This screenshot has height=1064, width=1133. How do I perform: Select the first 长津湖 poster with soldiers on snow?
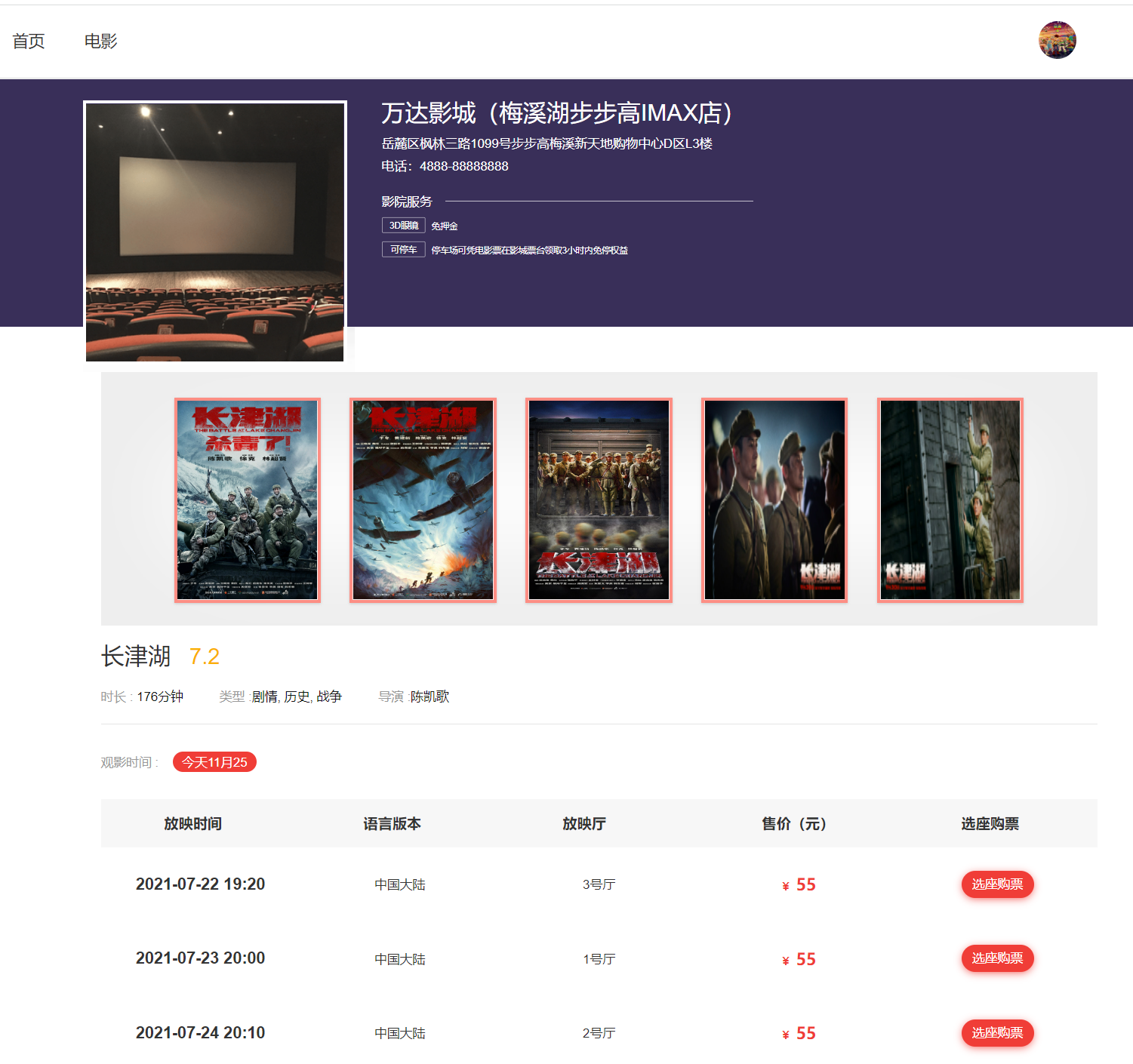click(x=248, y=500)
